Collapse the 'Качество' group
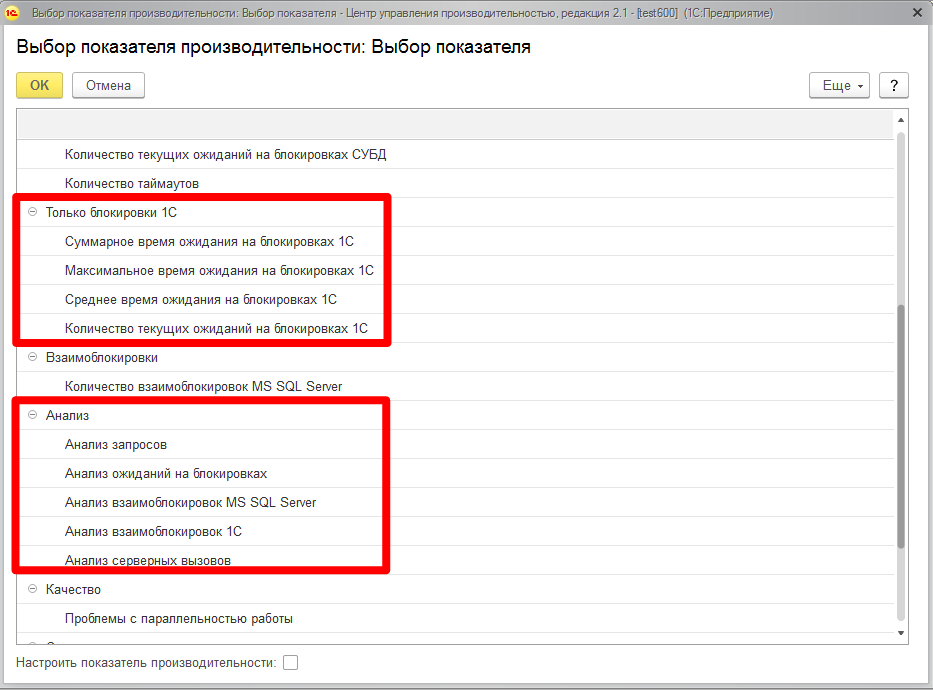This screenshot has height=690, width=933. 33,590
